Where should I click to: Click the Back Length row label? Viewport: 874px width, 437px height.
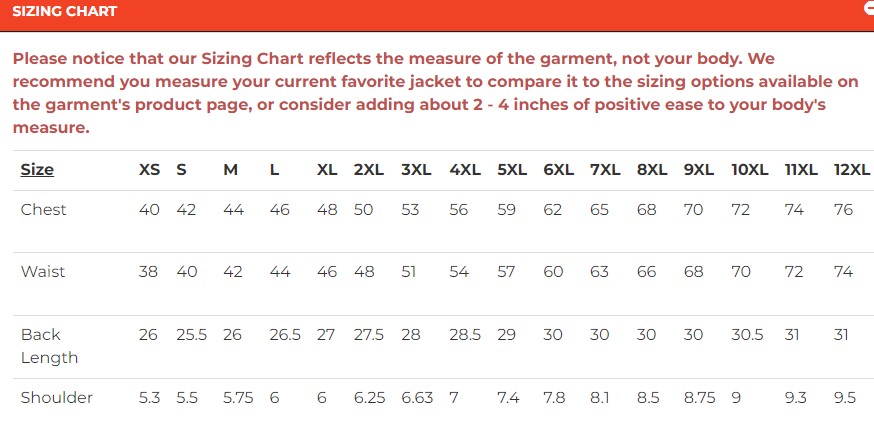(x=49, y=346)
